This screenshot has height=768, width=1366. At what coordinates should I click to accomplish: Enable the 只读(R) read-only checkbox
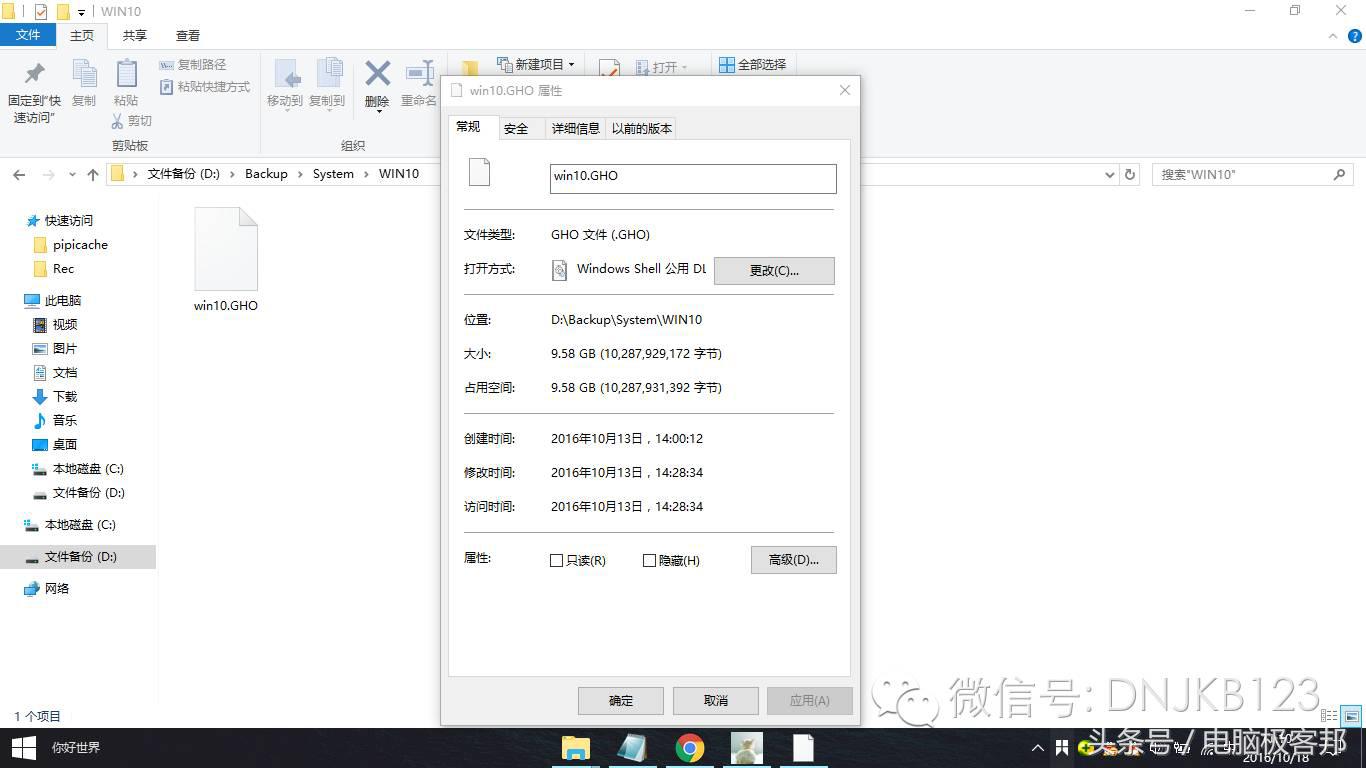pyautogui.click(x=557, y=561)
